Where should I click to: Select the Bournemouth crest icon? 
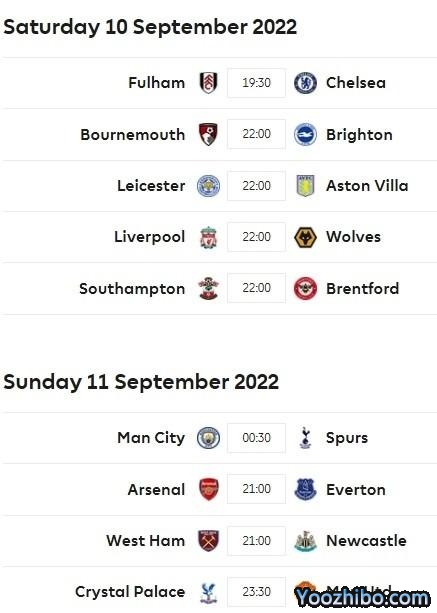(208, 134)
